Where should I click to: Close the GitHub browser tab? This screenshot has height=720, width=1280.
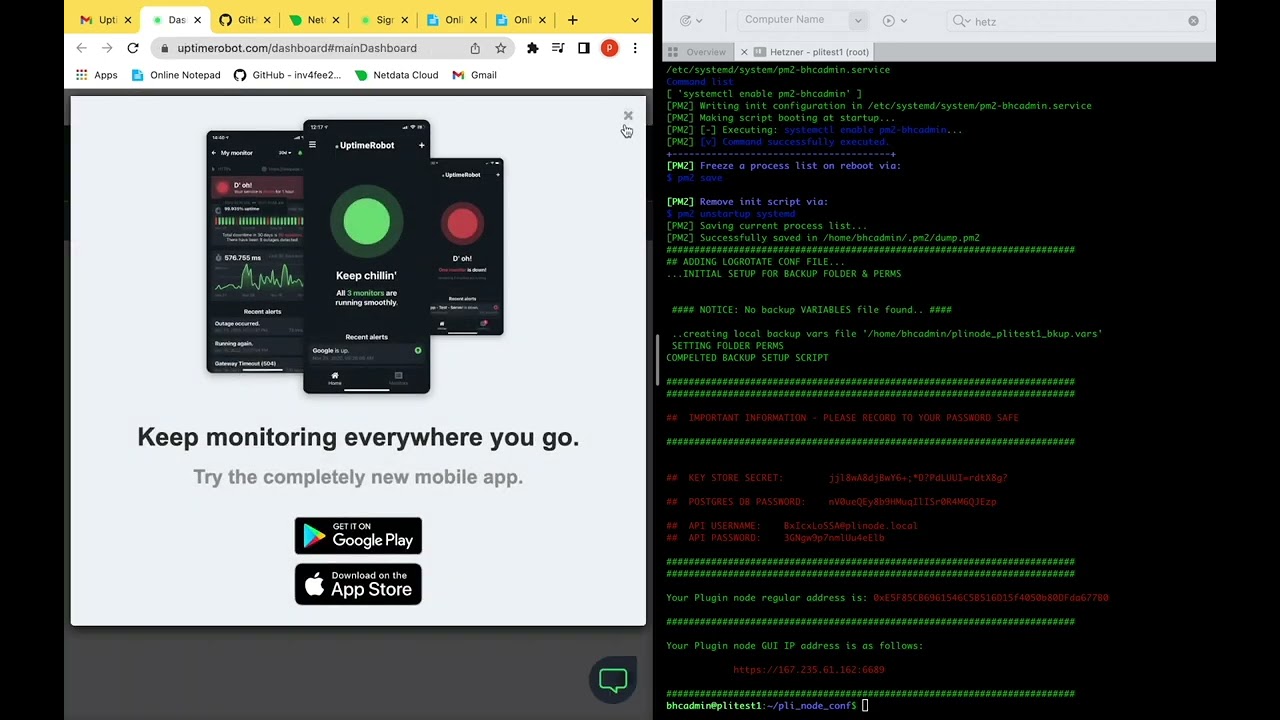click(266, 20)
